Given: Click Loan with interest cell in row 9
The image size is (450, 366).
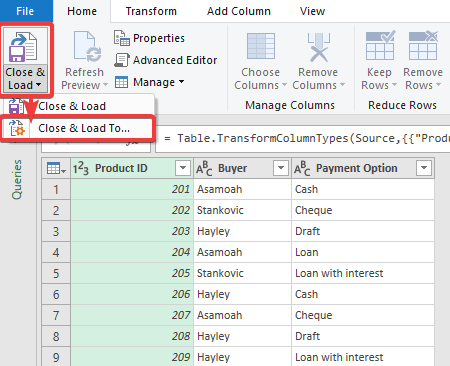Looking at the screenshot, I should (363, 357).
